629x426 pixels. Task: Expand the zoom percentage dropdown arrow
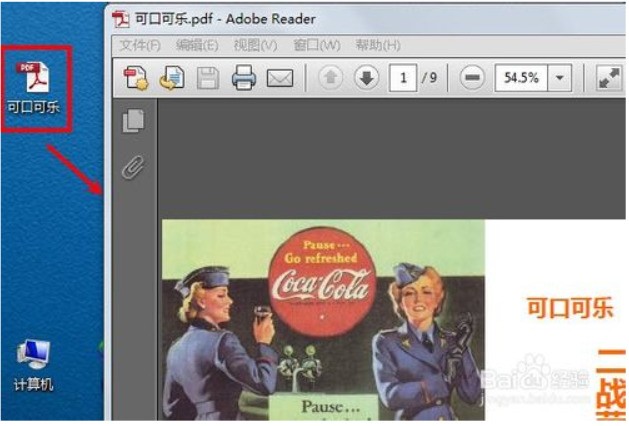coord(559,78)
